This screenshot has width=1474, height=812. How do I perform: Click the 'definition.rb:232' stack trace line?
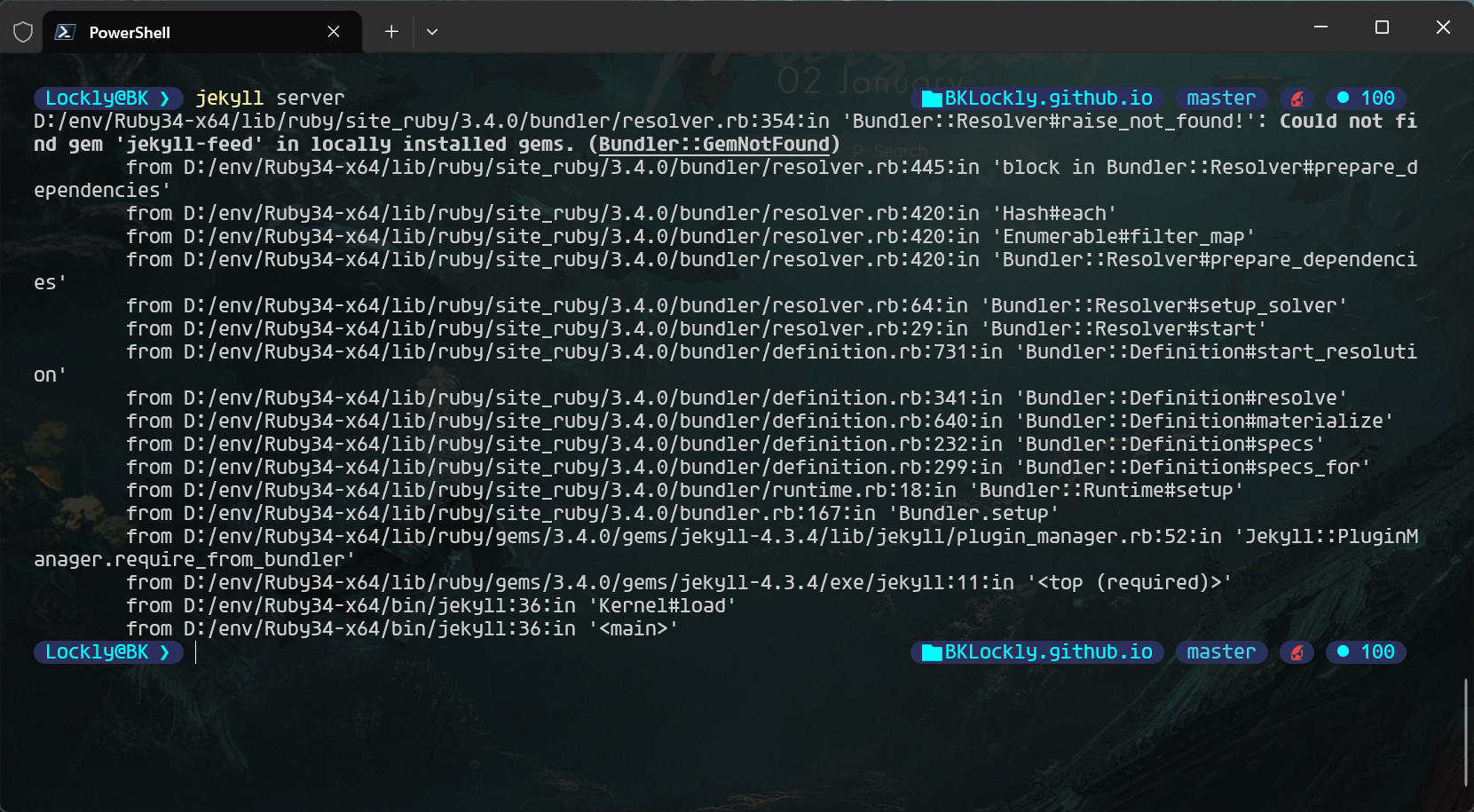(x=725, y=444)
